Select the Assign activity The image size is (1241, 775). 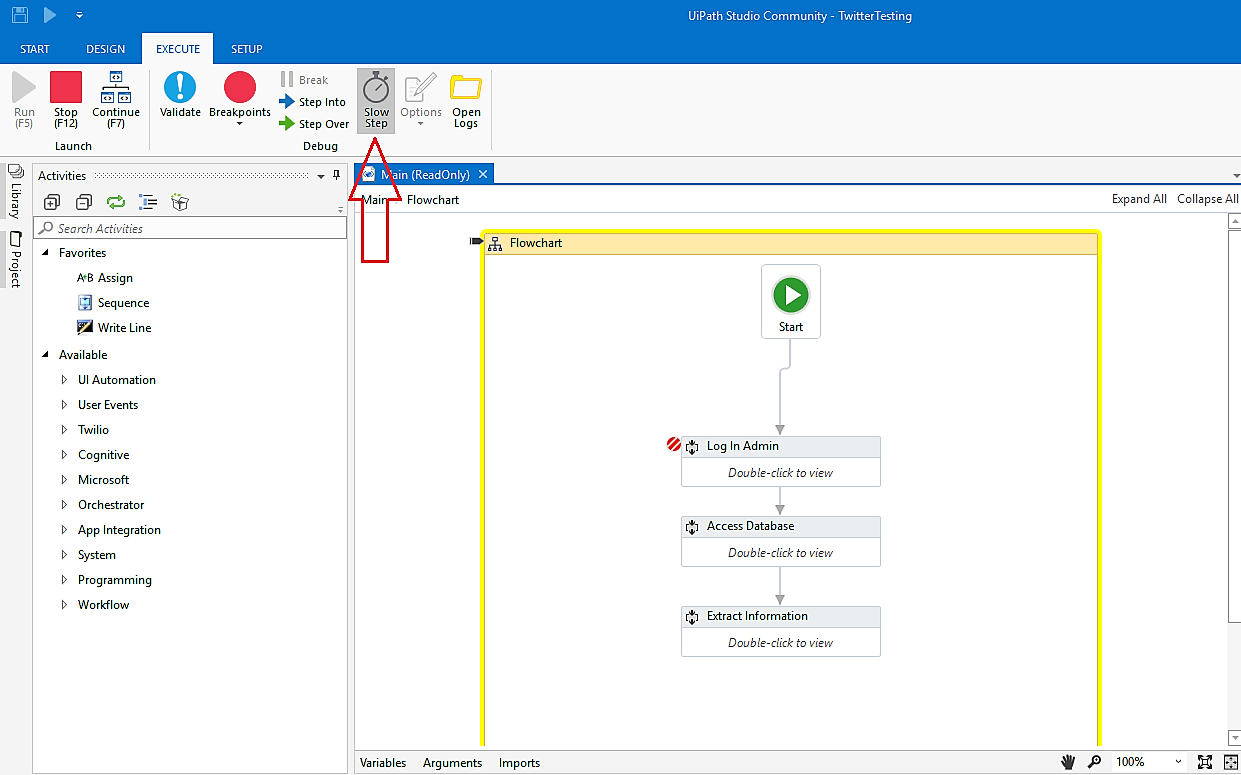(105, 278)
